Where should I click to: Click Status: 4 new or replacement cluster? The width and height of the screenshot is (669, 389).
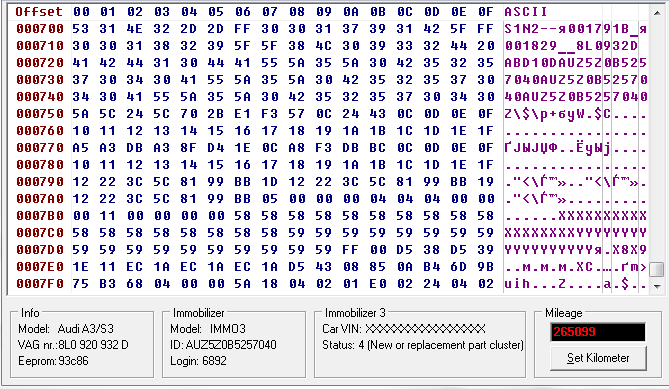click(x=423, y=345)
